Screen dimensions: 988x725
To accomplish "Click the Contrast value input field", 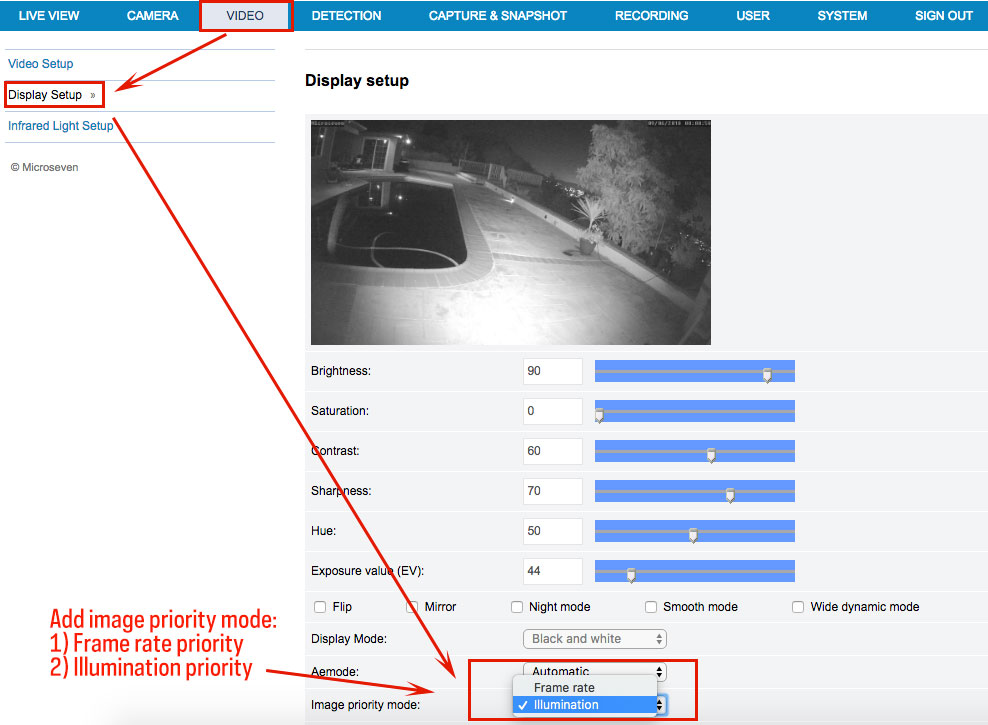I will 552,451.
